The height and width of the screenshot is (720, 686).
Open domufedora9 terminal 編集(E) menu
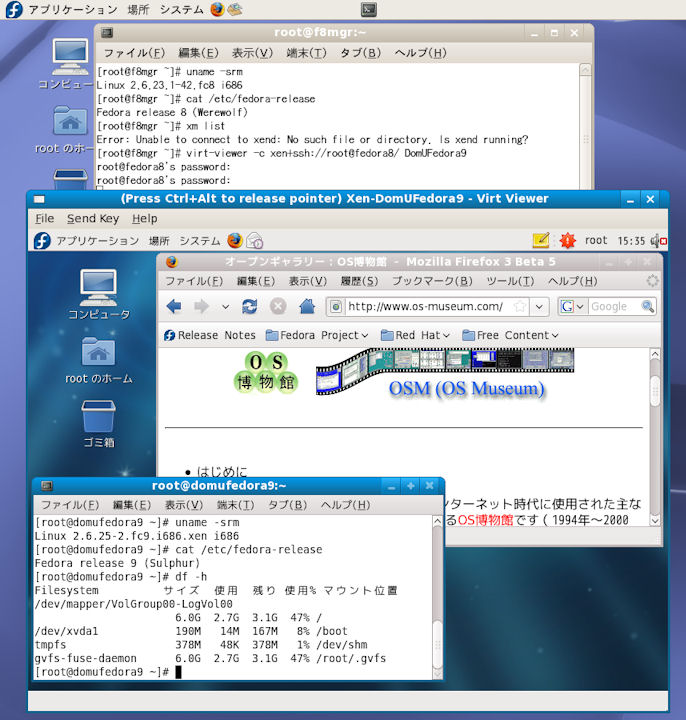[132, 505]
